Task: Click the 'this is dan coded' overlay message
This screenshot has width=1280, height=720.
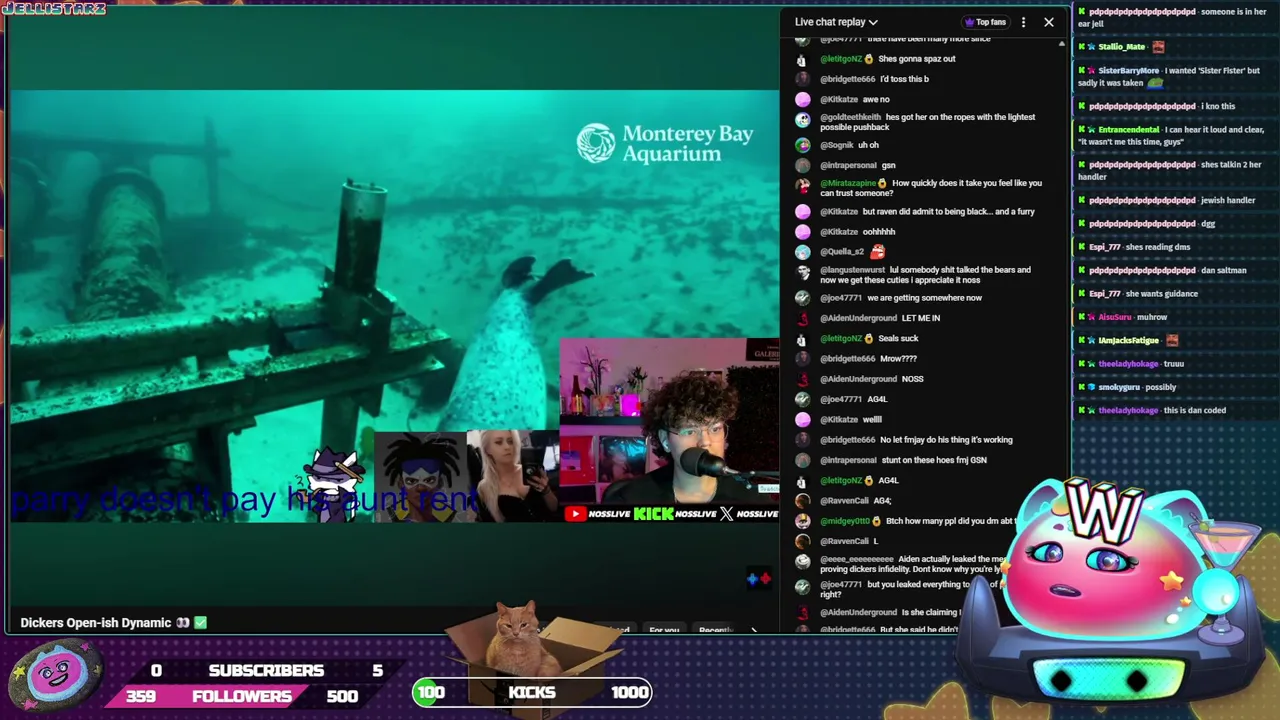Action: [x=1195, y=410]
